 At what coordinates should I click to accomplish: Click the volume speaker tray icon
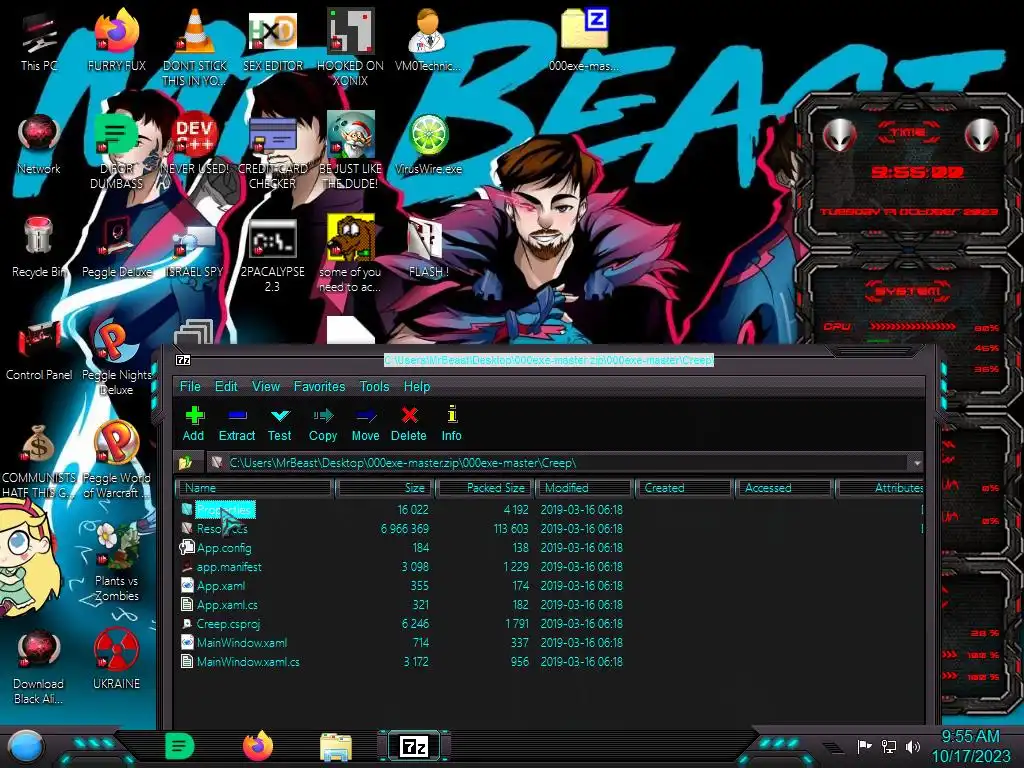[x=913, y=746]
